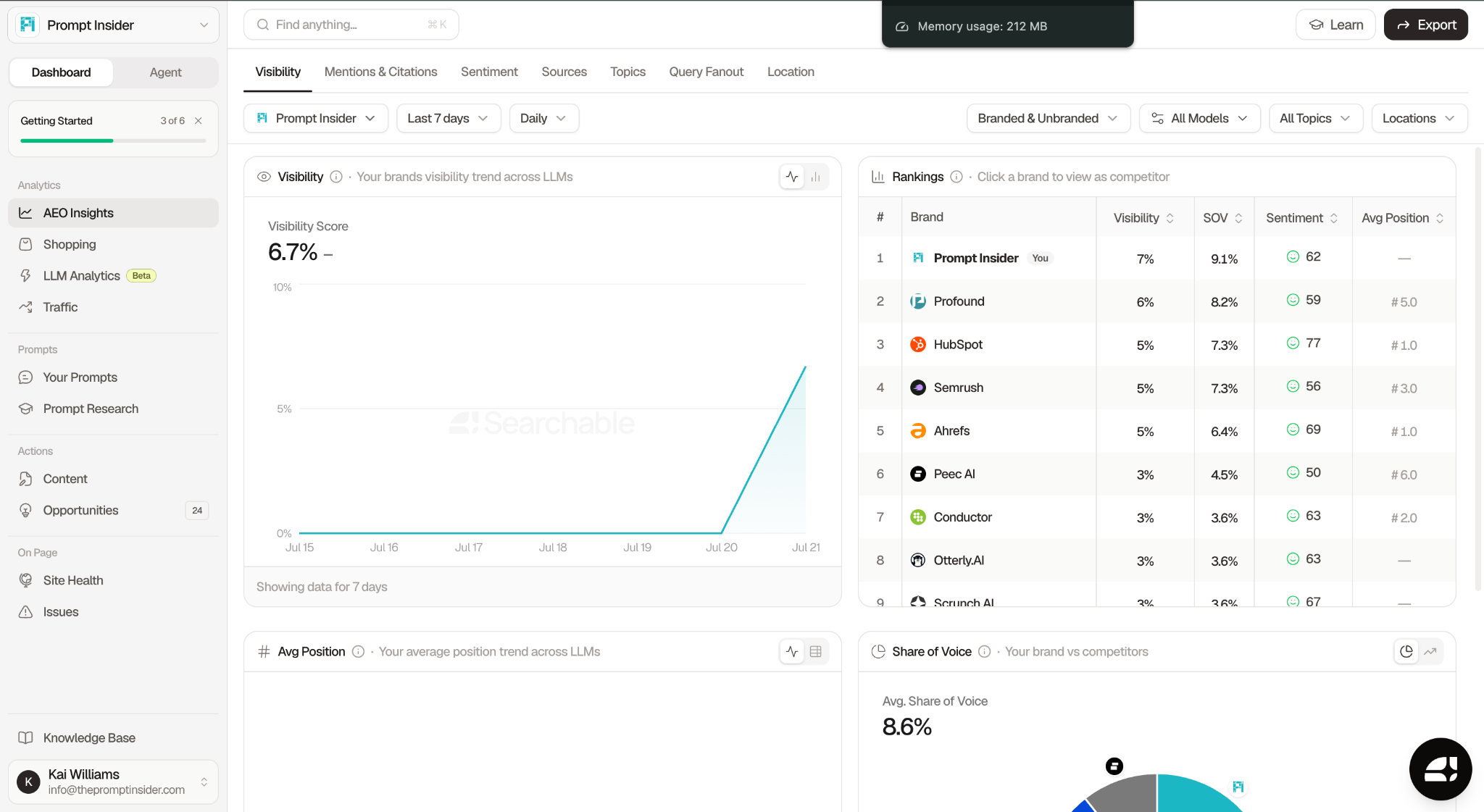Open the Daily interval dropdown
Image resolution: width=1484 pixels, height=812 pixels.
click(x=543, y=118)
